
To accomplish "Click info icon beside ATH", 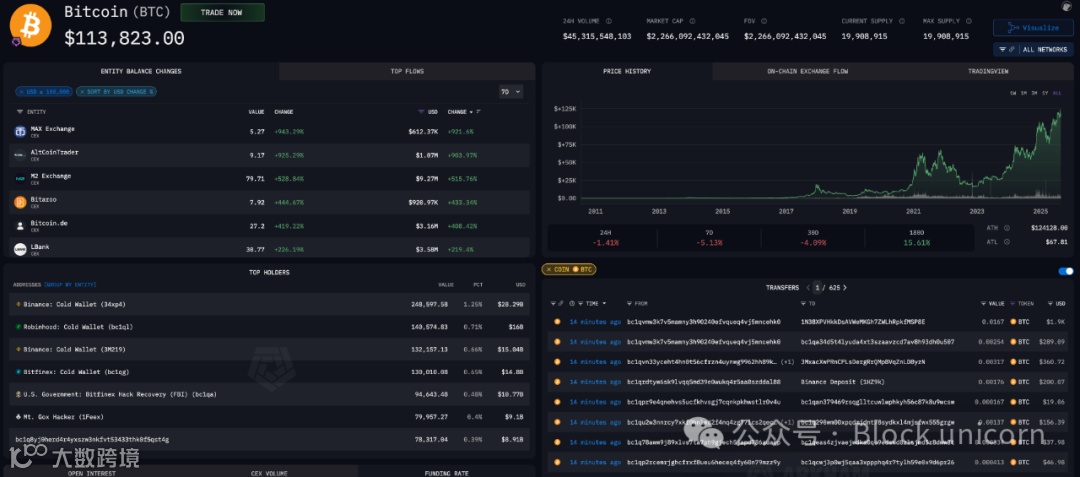I will pos(1006,228).
